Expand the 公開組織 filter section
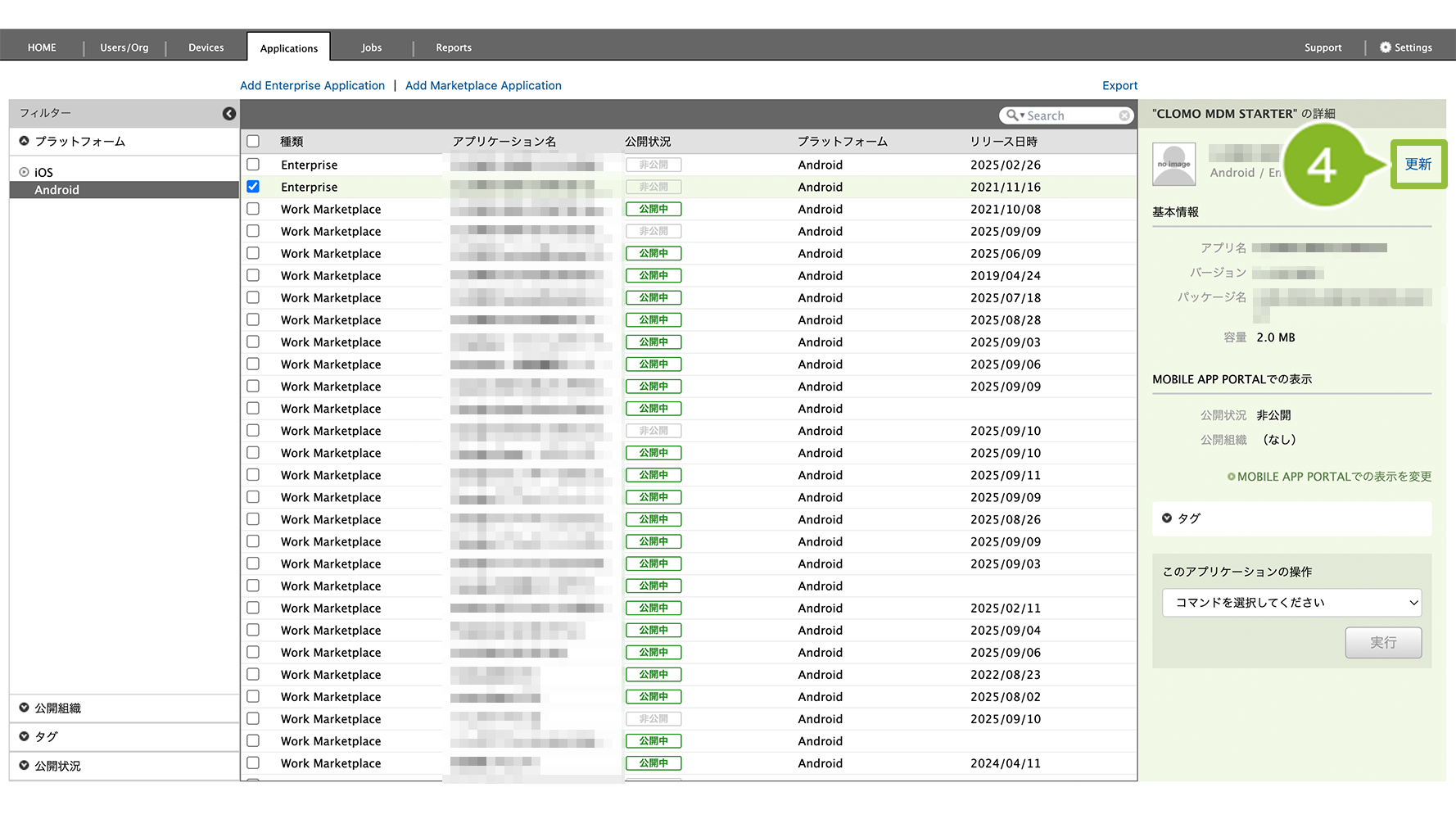Screen dimensions: 1456x819 pos(25,708)
